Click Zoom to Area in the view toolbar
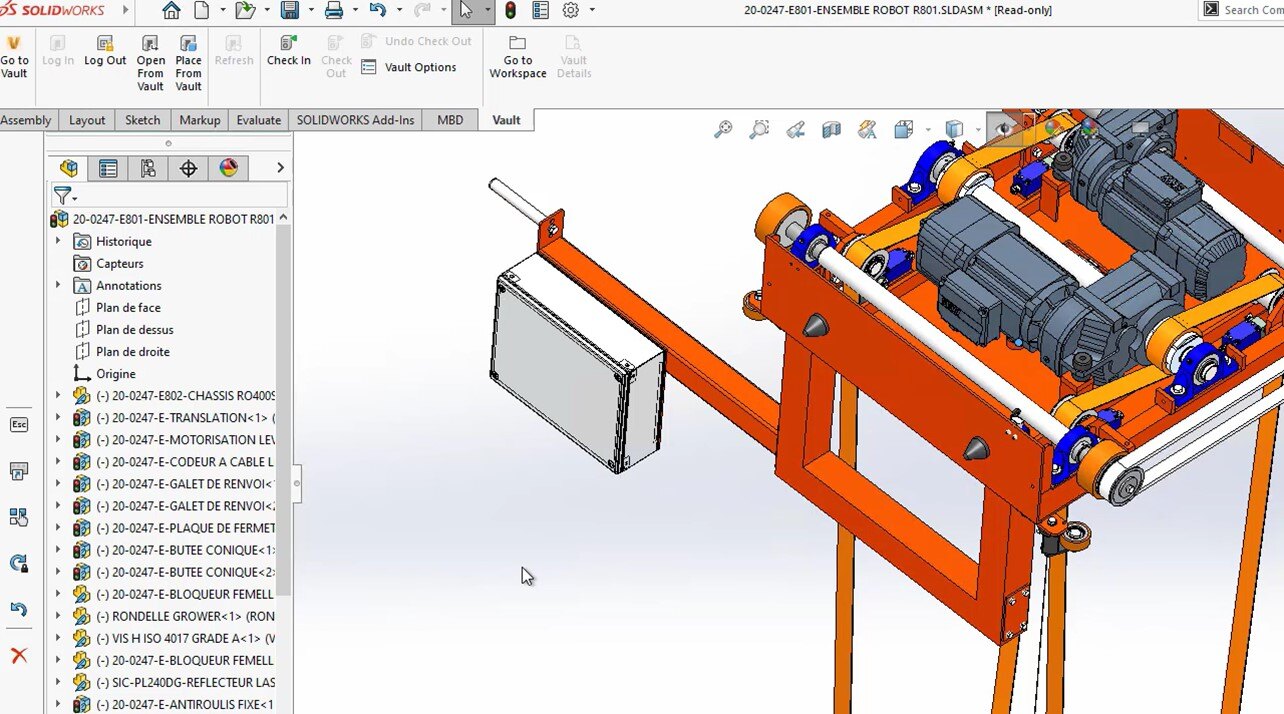This screenshot has height=714, width=1284. (760, 129)
